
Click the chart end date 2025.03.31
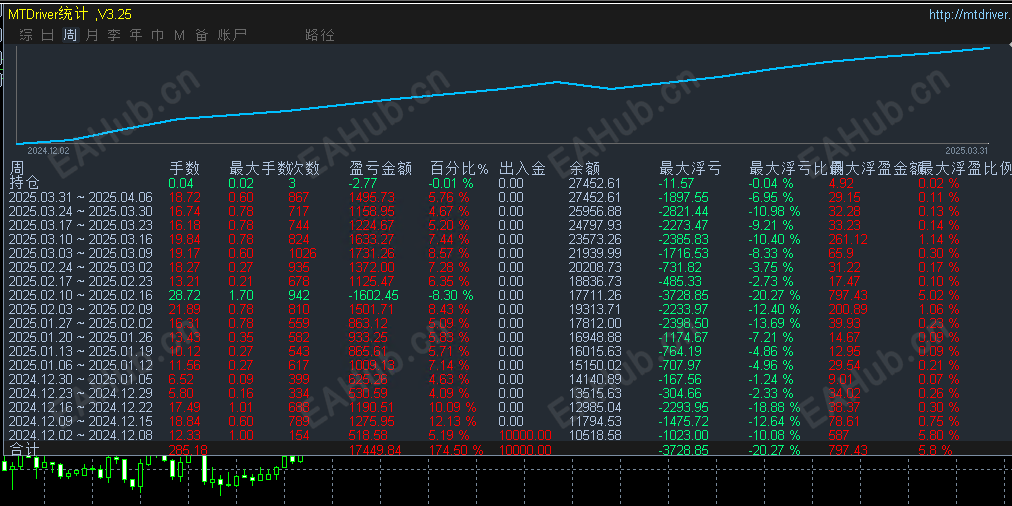(967, 149)
